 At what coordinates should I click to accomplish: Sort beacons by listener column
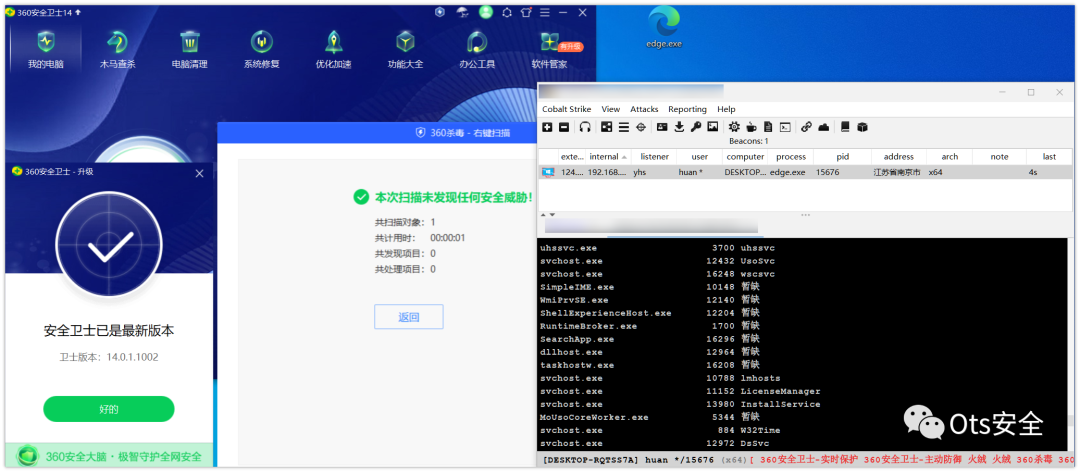tap(654, 156)
